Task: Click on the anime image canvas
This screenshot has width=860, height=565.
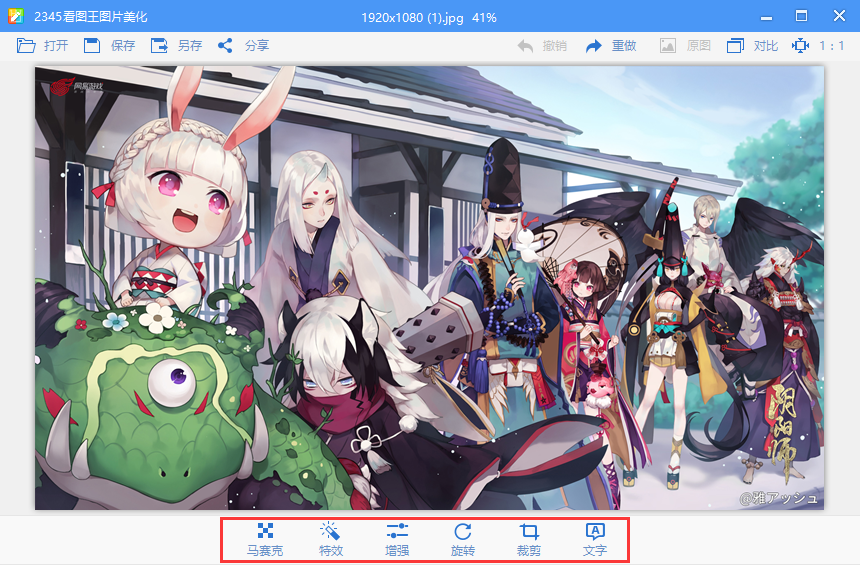Action: (x=429, y=288)
